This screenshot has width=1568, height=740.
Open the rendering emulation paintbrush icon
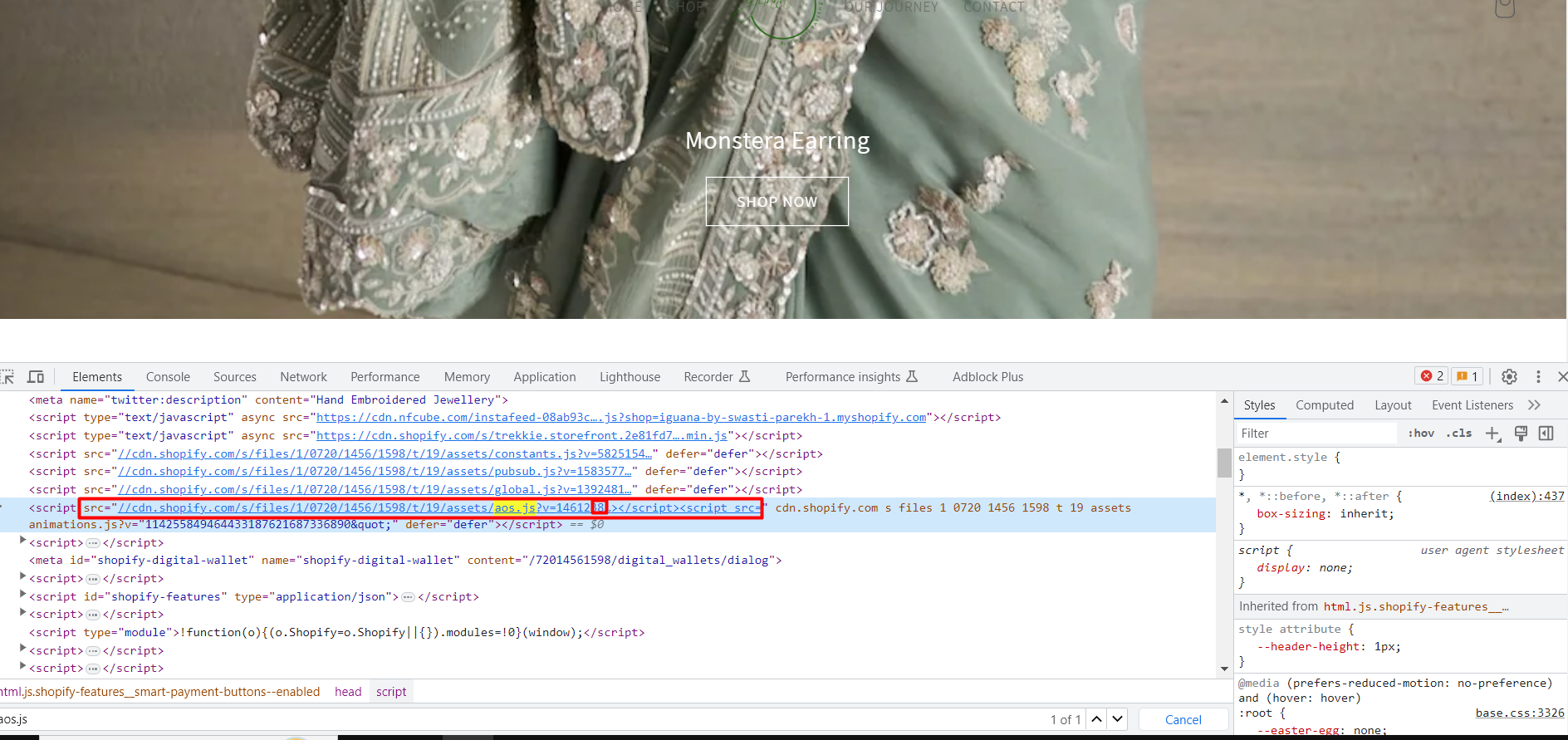1521,434
